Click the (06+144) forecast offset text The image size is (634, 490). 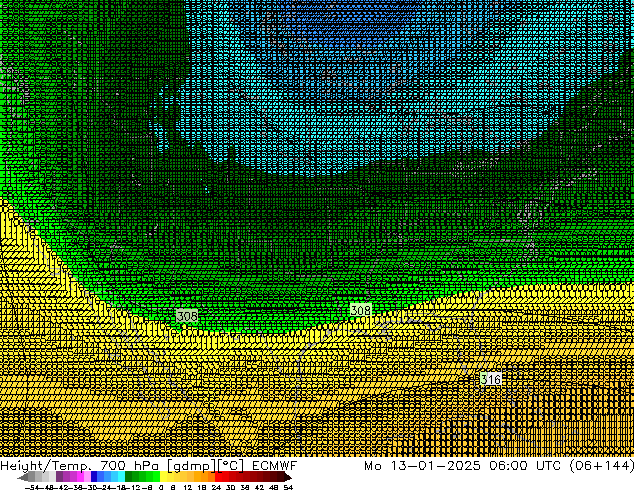(x=602, y=465)
